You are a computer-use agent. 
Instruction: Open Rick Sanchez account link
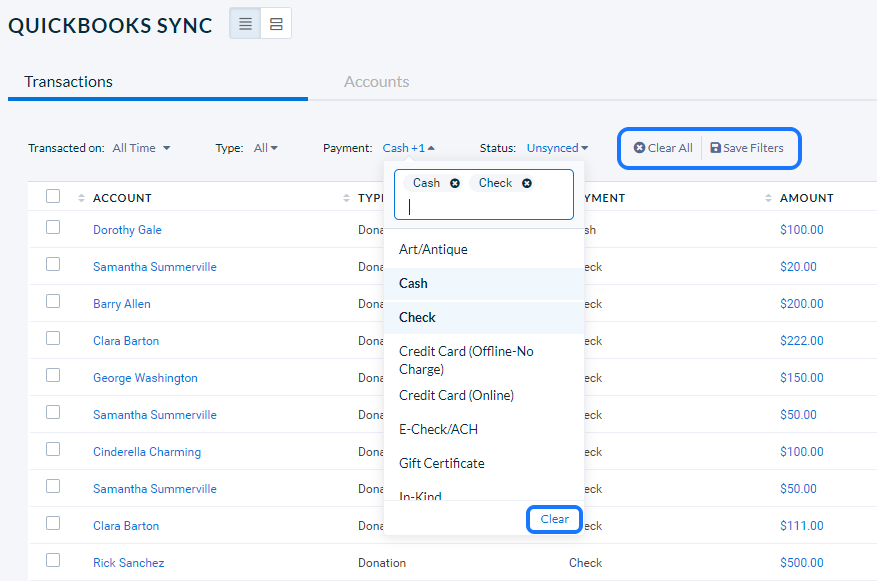(128, 563)
